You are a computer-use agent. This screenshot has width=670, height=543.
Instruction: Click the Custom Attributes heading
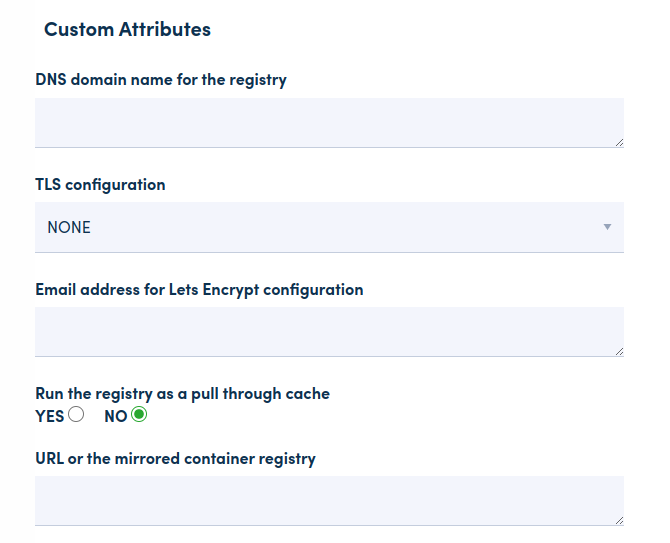click(x=127, y=29)
